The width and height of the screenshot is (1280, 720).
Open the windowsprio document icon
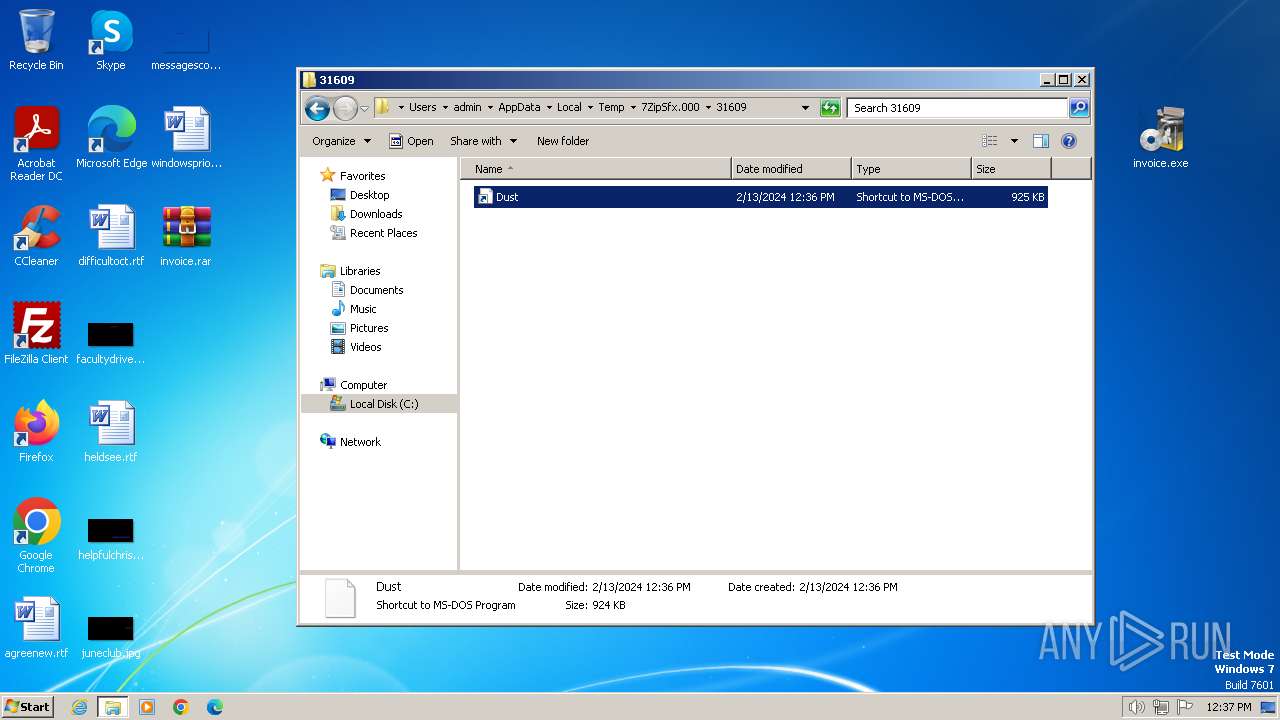[x=186, y=138]
